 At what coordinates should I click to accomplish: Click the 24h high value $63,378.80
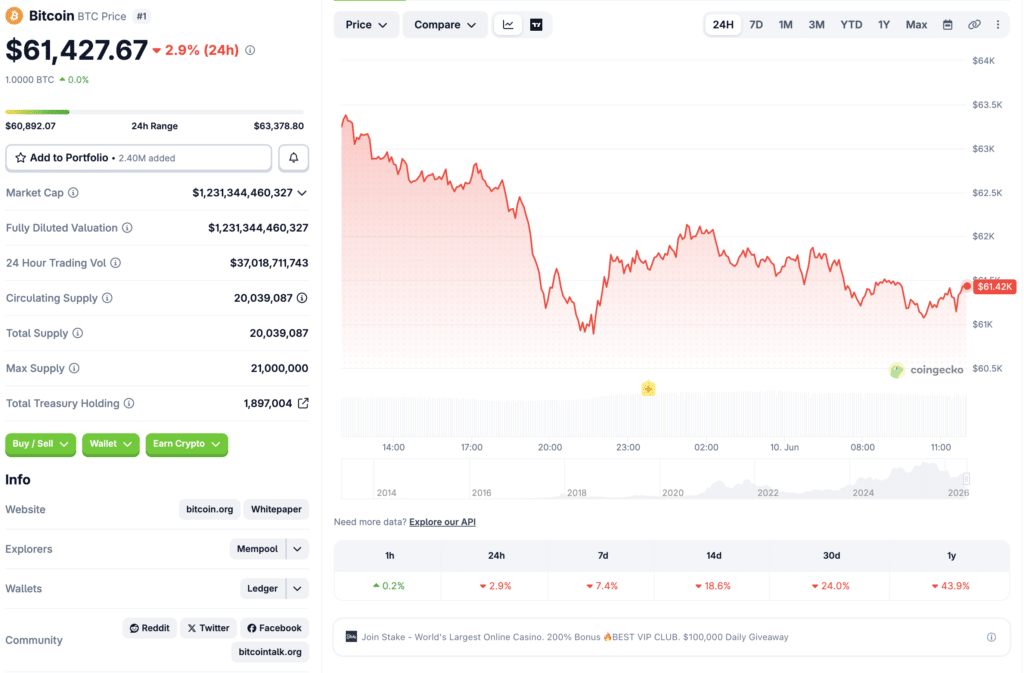pyautogui.click(x=279, y=126)
